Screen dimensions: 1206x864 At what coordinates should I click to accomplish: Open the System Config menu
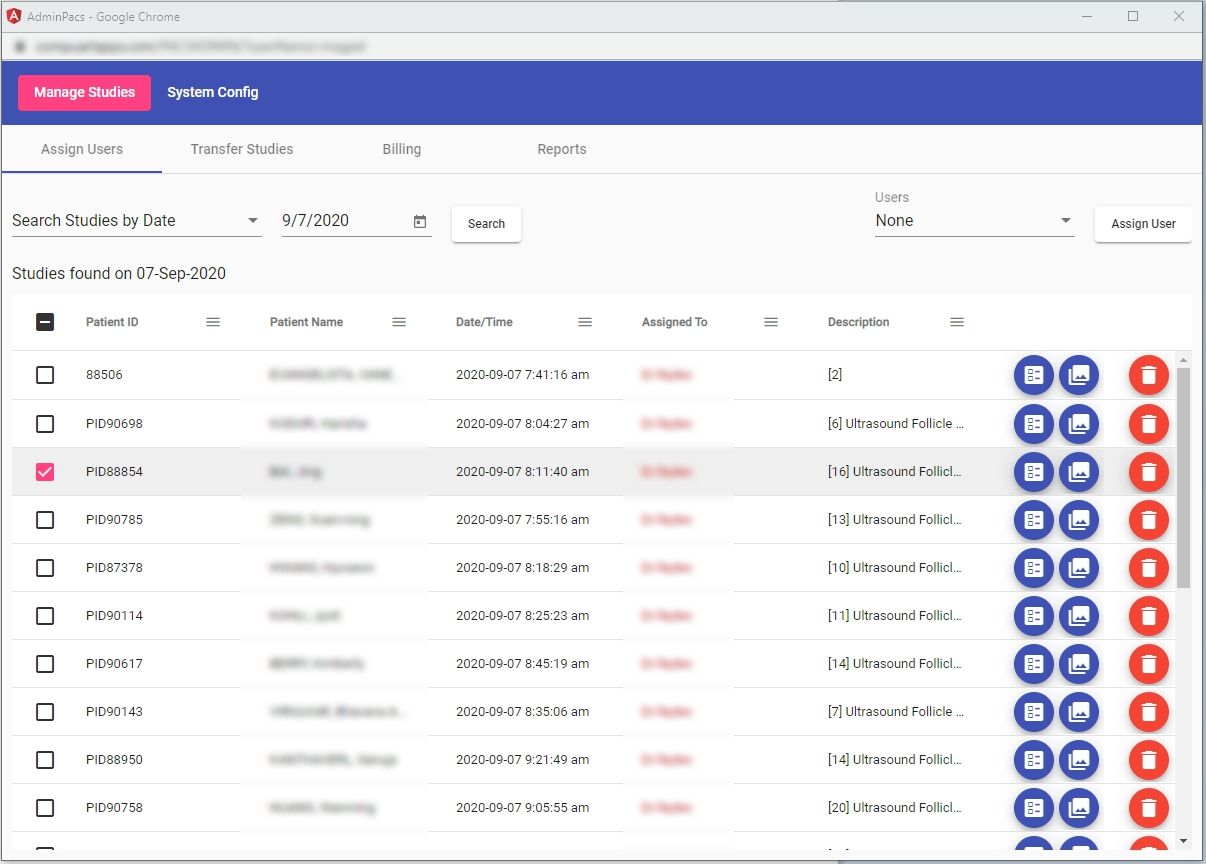pyautogui.click(x=212, y=92)
